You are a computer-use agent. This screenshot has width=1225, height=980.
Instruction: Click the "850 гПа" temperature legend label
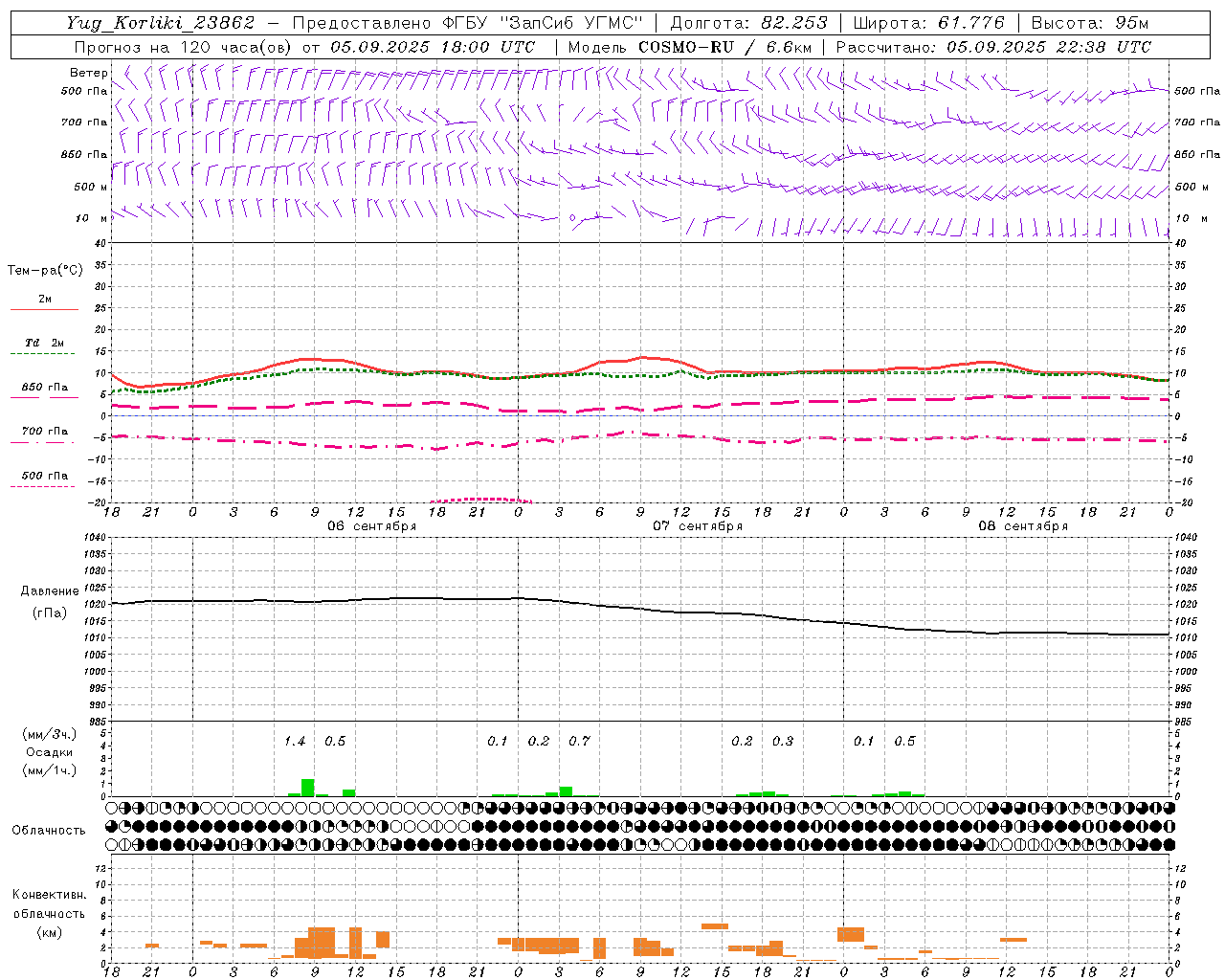tap(45, 388)
